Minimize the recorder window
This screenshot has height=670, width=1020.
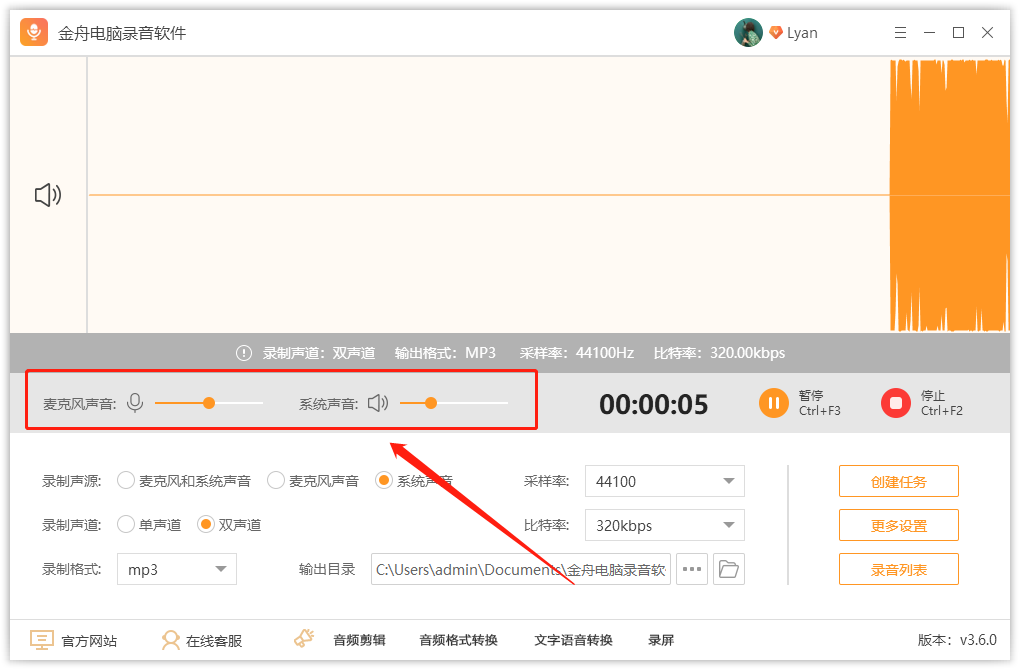pos(930,33)
